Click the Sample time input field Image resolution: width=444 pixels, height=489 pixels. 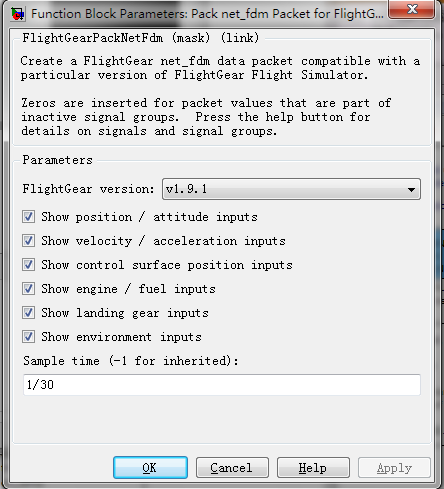(x=222, y=385)
